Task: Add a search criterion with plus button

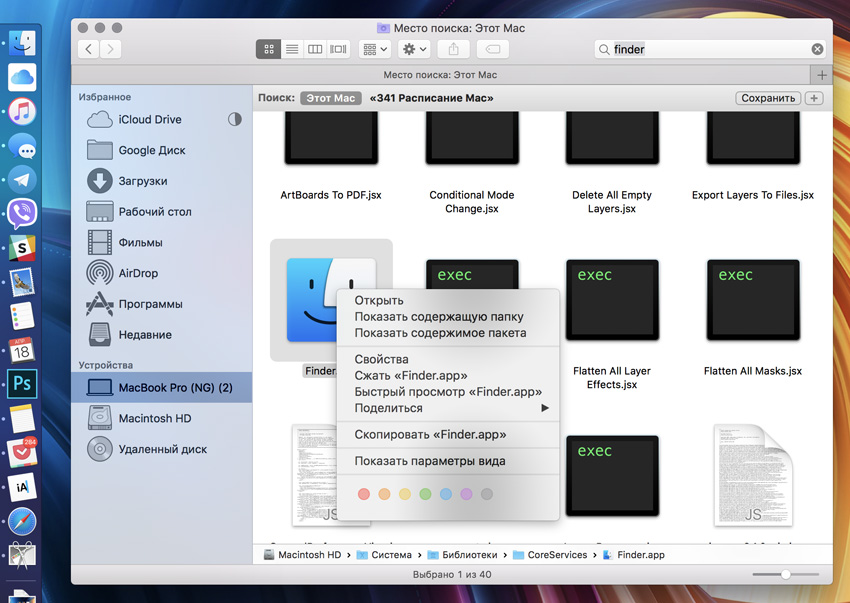Action: click(814, 98)
